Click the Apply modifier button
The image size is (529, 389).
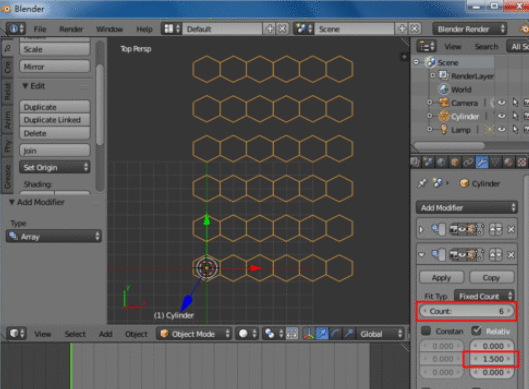tap(442, 278)
